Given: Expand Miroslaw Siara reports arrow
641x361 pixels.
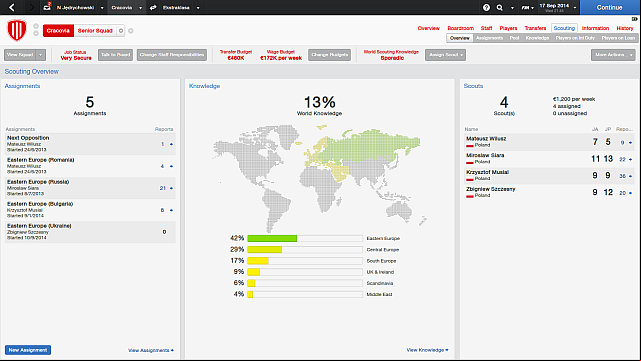Looking at the screenshot, I should [x=630, y=159].
